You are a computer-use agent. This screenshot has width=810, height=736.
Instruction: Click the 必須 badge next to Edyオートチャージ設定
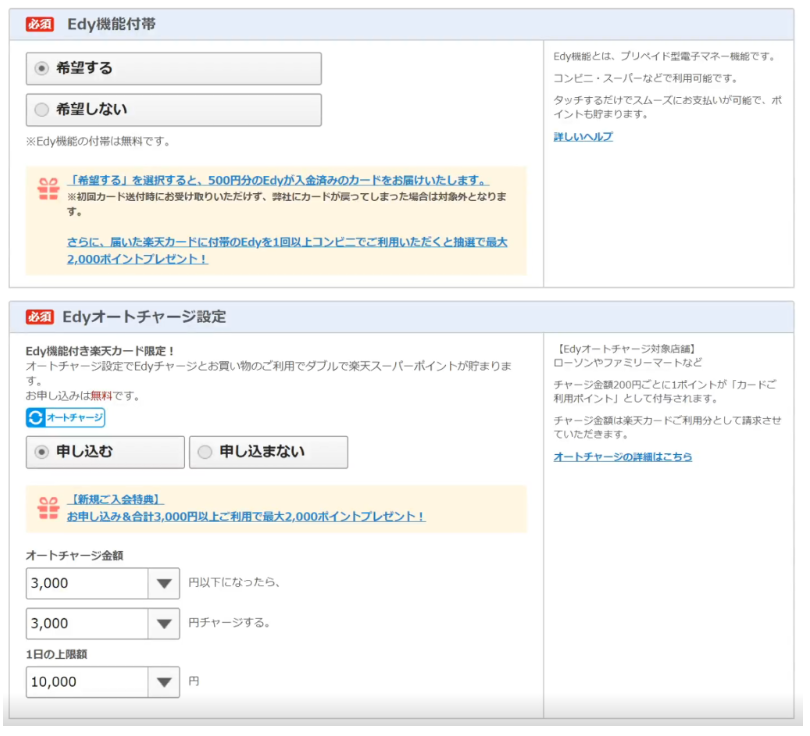point(40,317)
